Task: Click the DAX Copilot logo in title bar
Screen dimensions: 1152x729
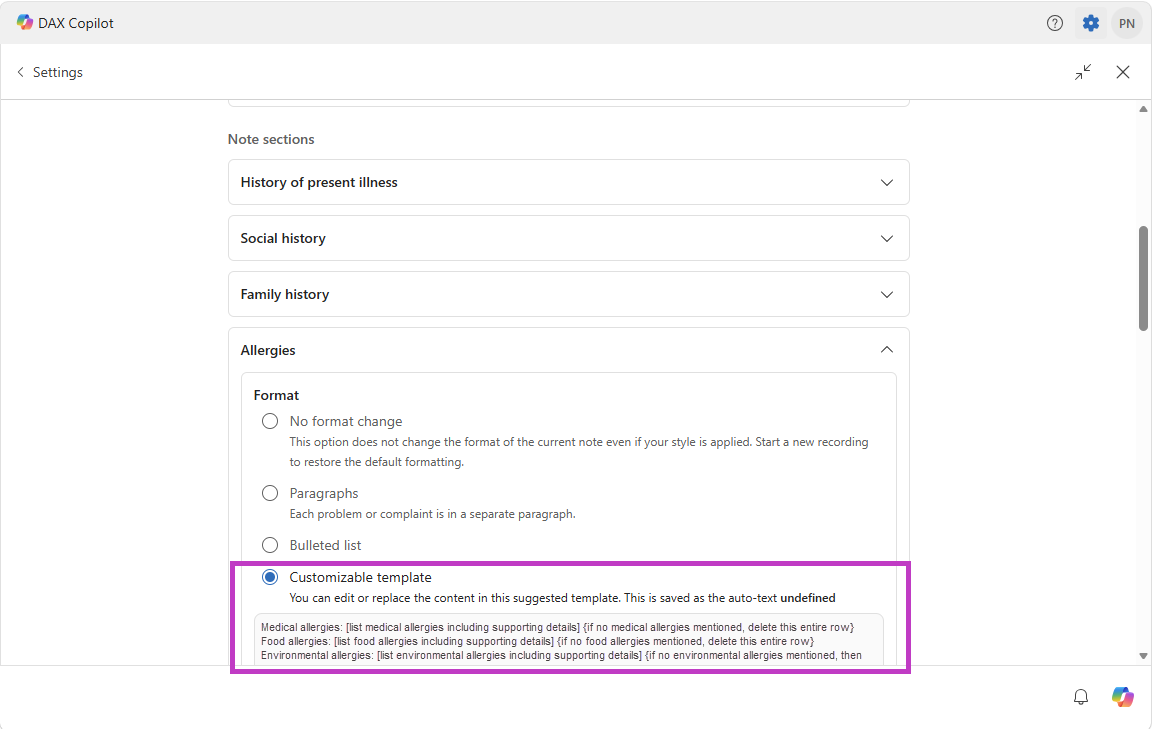Action: pyautogui.click(x=25, y=22)
